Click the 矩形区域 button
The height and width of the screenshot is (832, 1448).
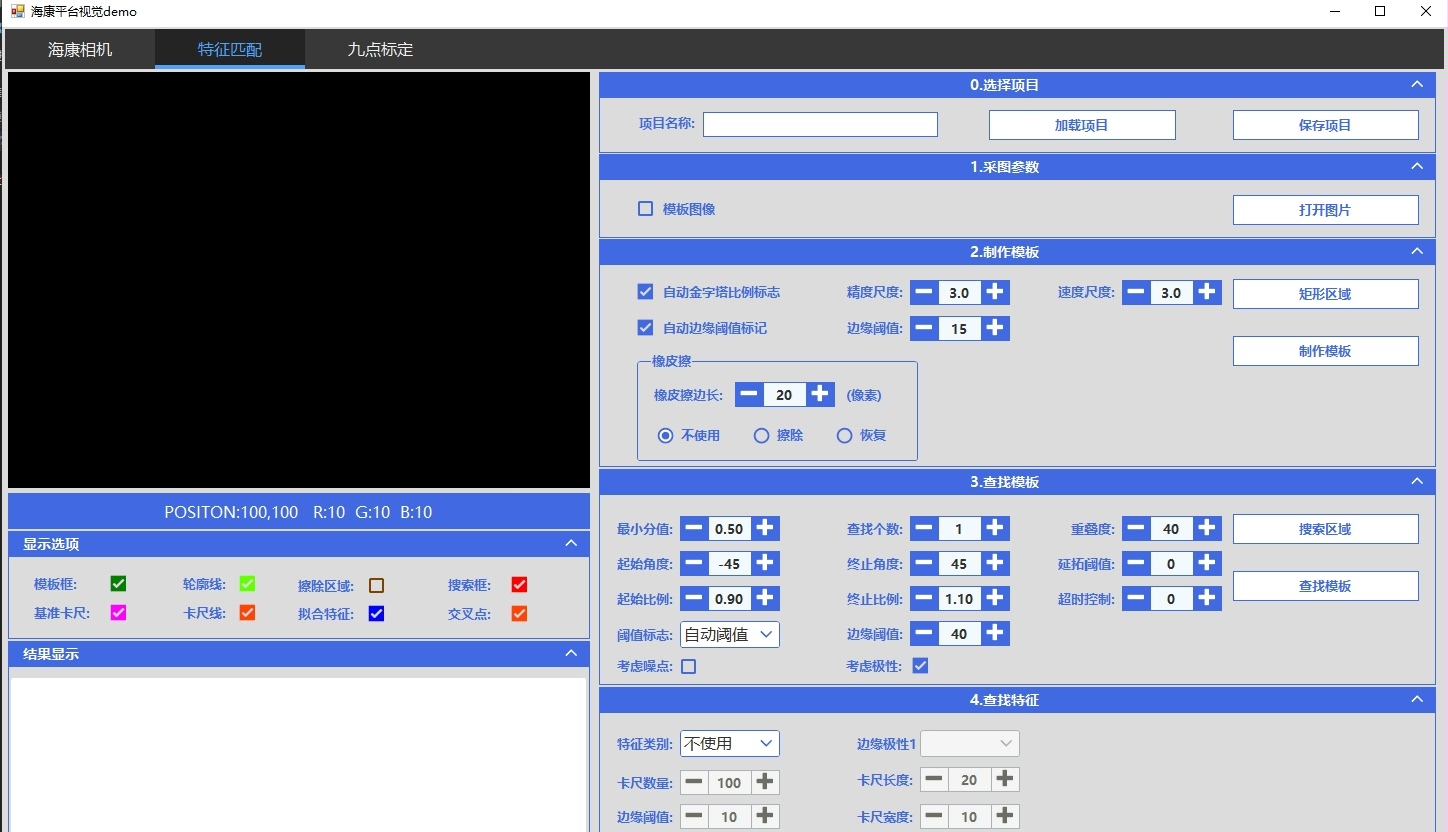tap(1325, 294)
